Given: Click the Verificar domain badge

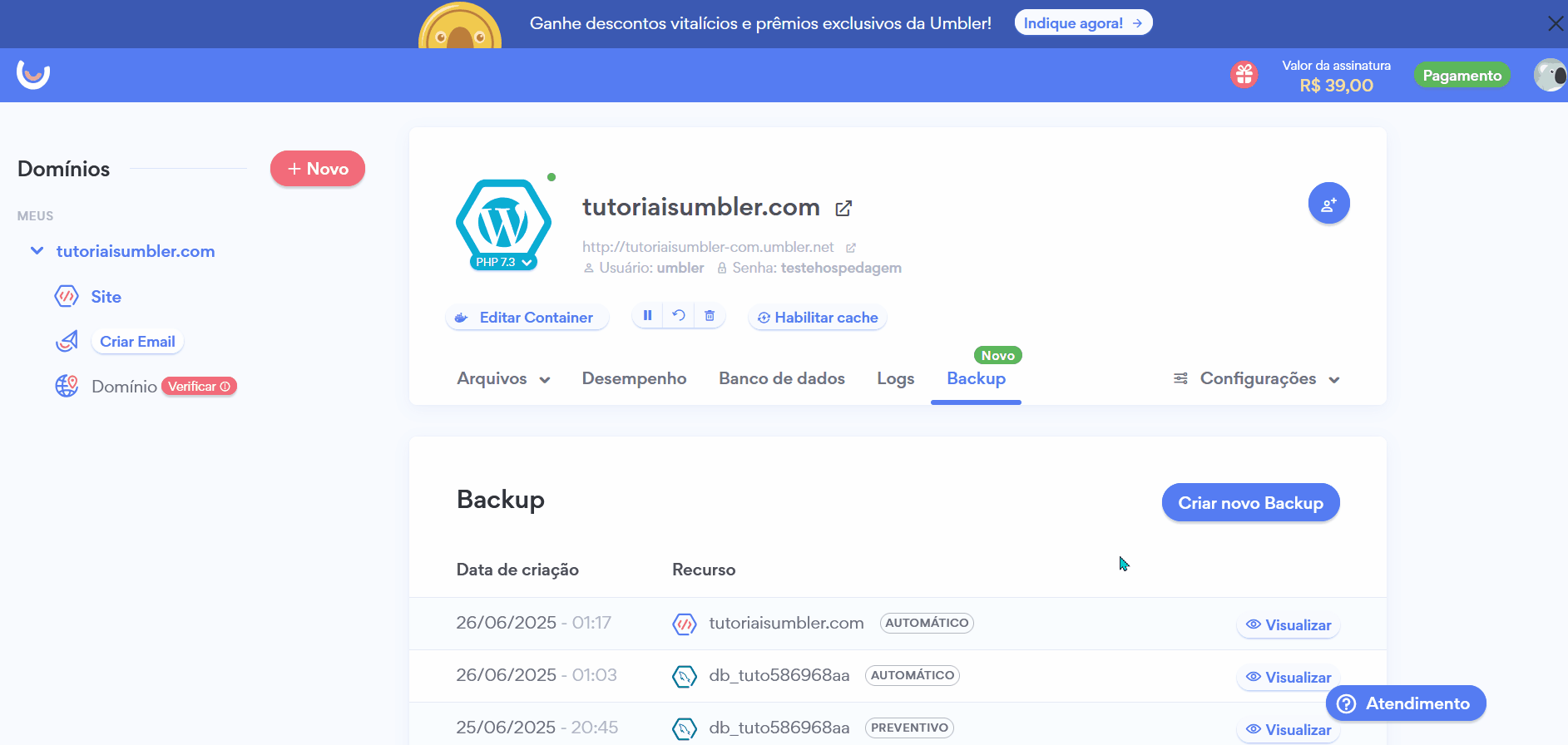Looking at the screenshot, I should tap(199, 386).
